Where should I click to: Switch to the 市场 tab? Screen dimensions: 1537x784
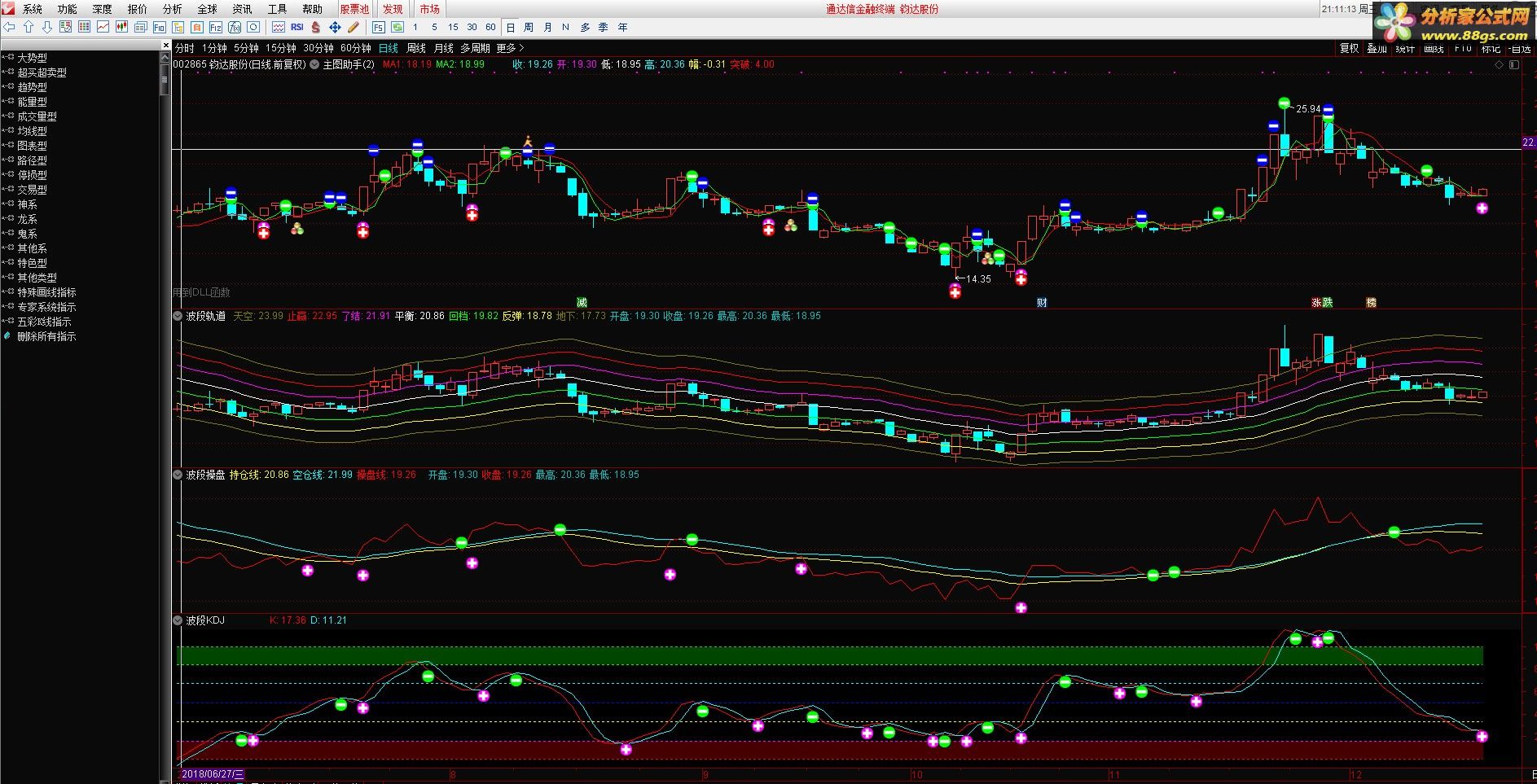pyautogui.click(x=430, y=9)
